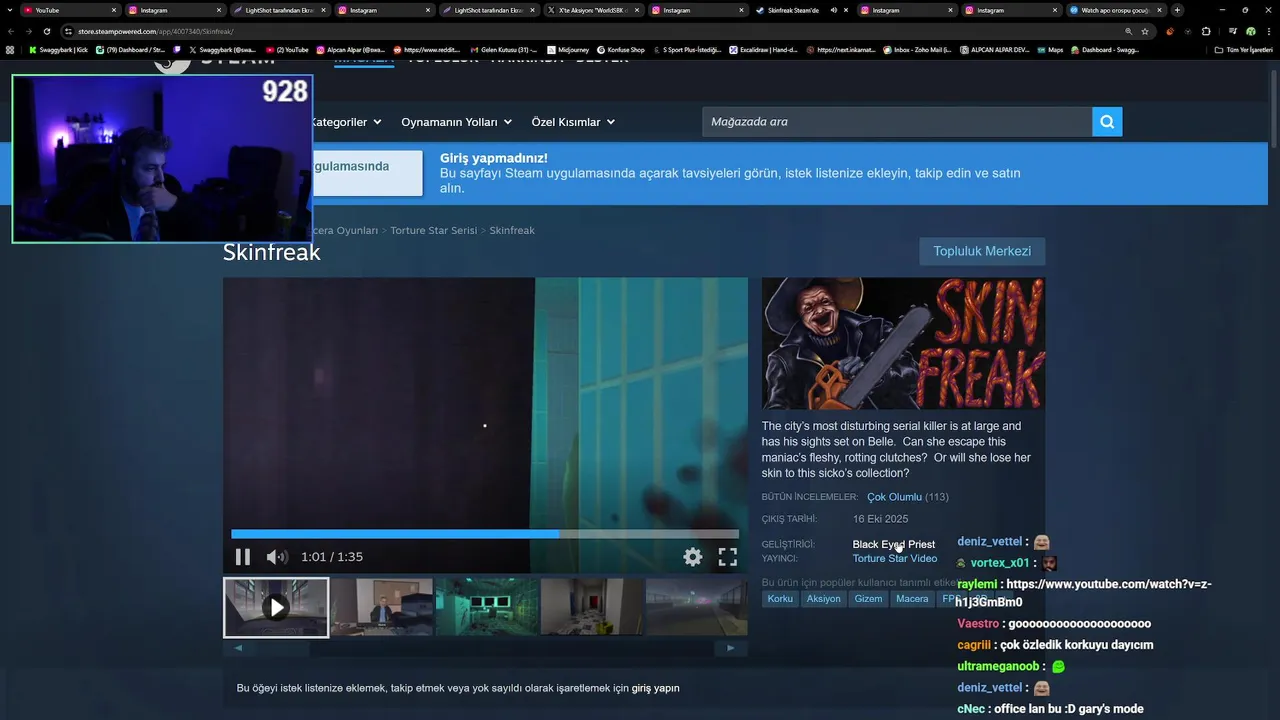1280x720 pixels.
Task: Open the zoom magnifier icon in address bar
Action: [x=1128, y=31]
